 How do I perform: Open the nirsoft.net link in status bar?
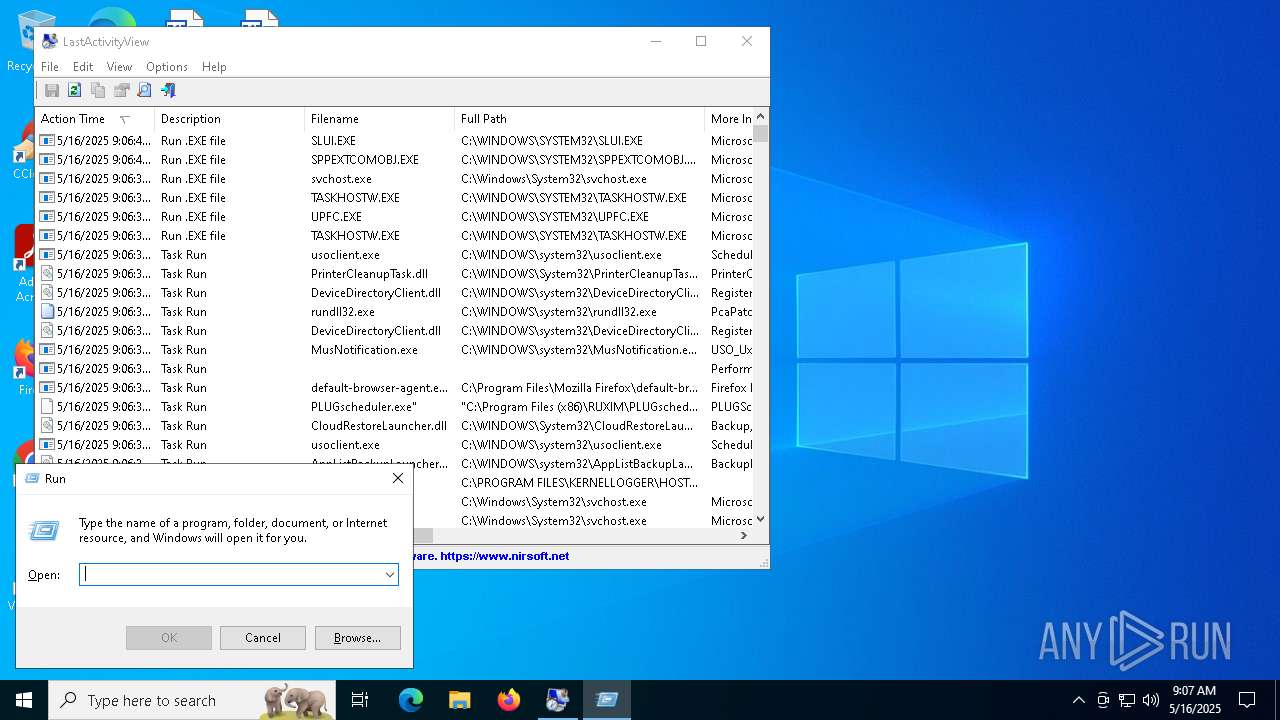point(504,556)
